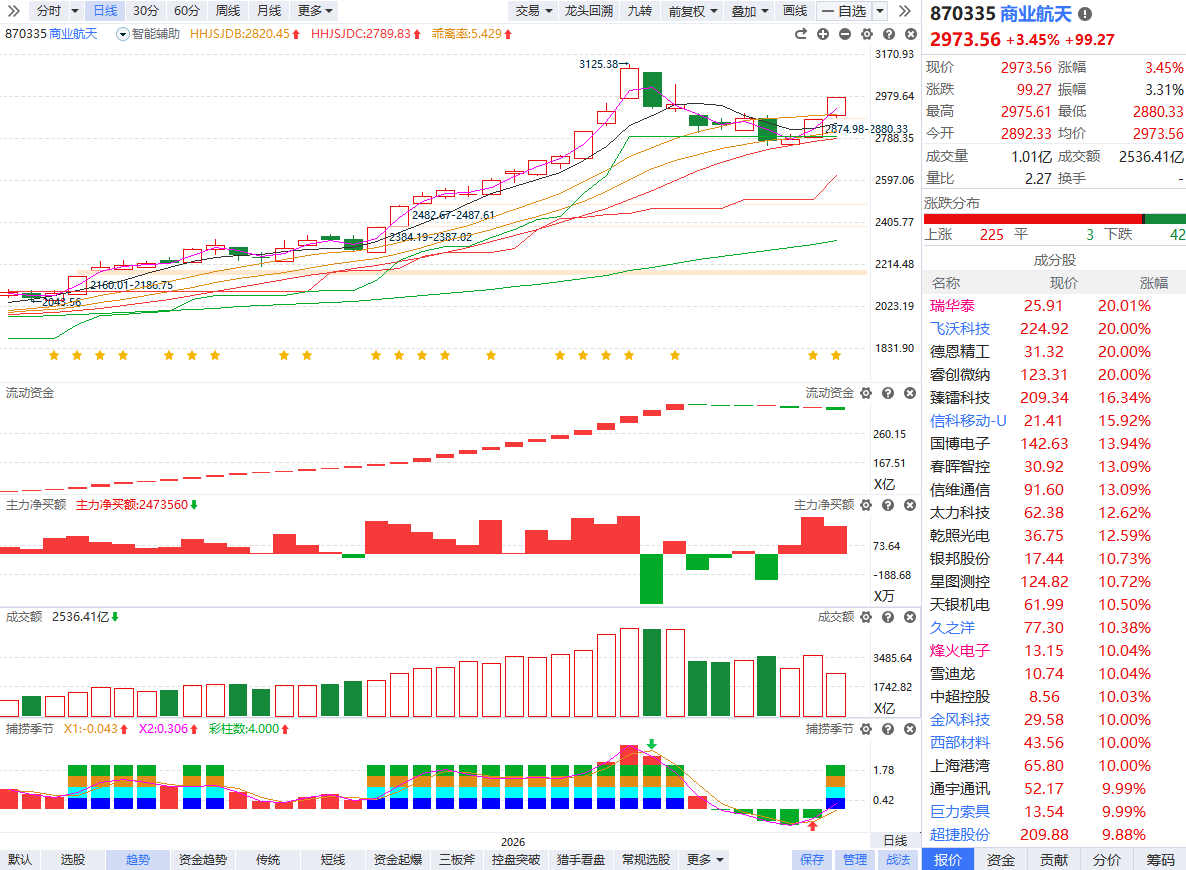Switch the chart to 周线 weekly period
This screenshot has width=1186, height=870.
(x=227, y=11)
